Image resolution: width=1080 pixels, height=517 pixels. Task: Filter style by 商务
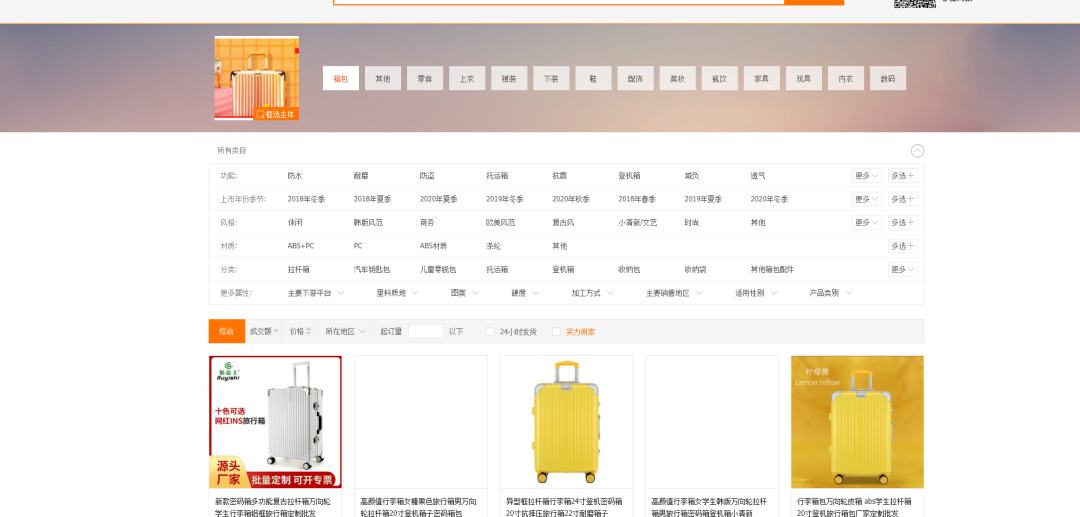427,222
